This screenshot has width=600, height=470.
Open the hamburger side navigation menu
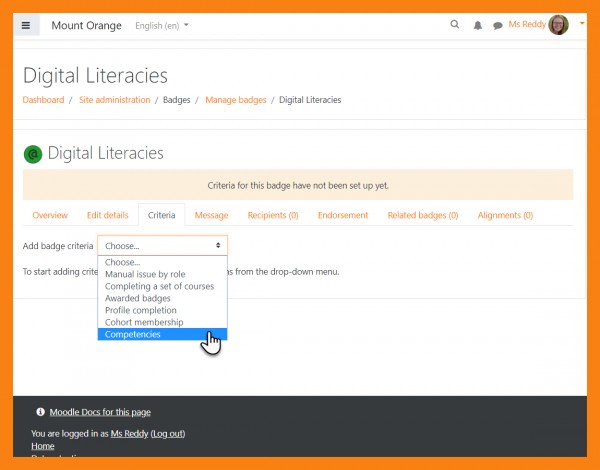coord(26,25)
